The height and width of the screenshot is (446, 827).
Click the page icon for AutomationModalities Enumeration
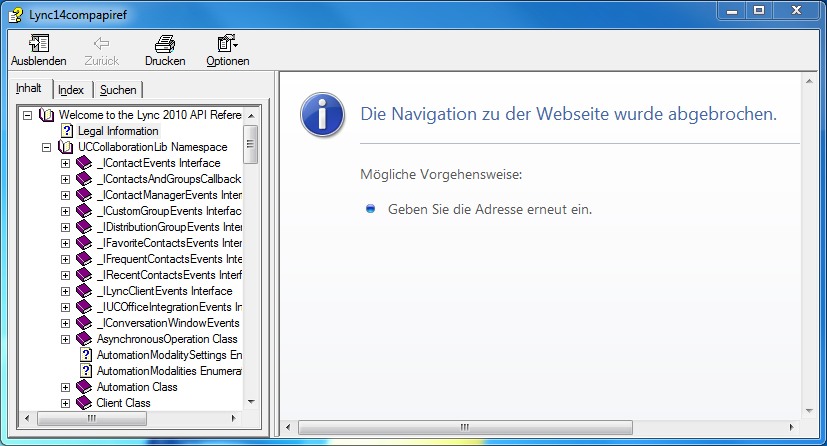[x=86, y=371]
